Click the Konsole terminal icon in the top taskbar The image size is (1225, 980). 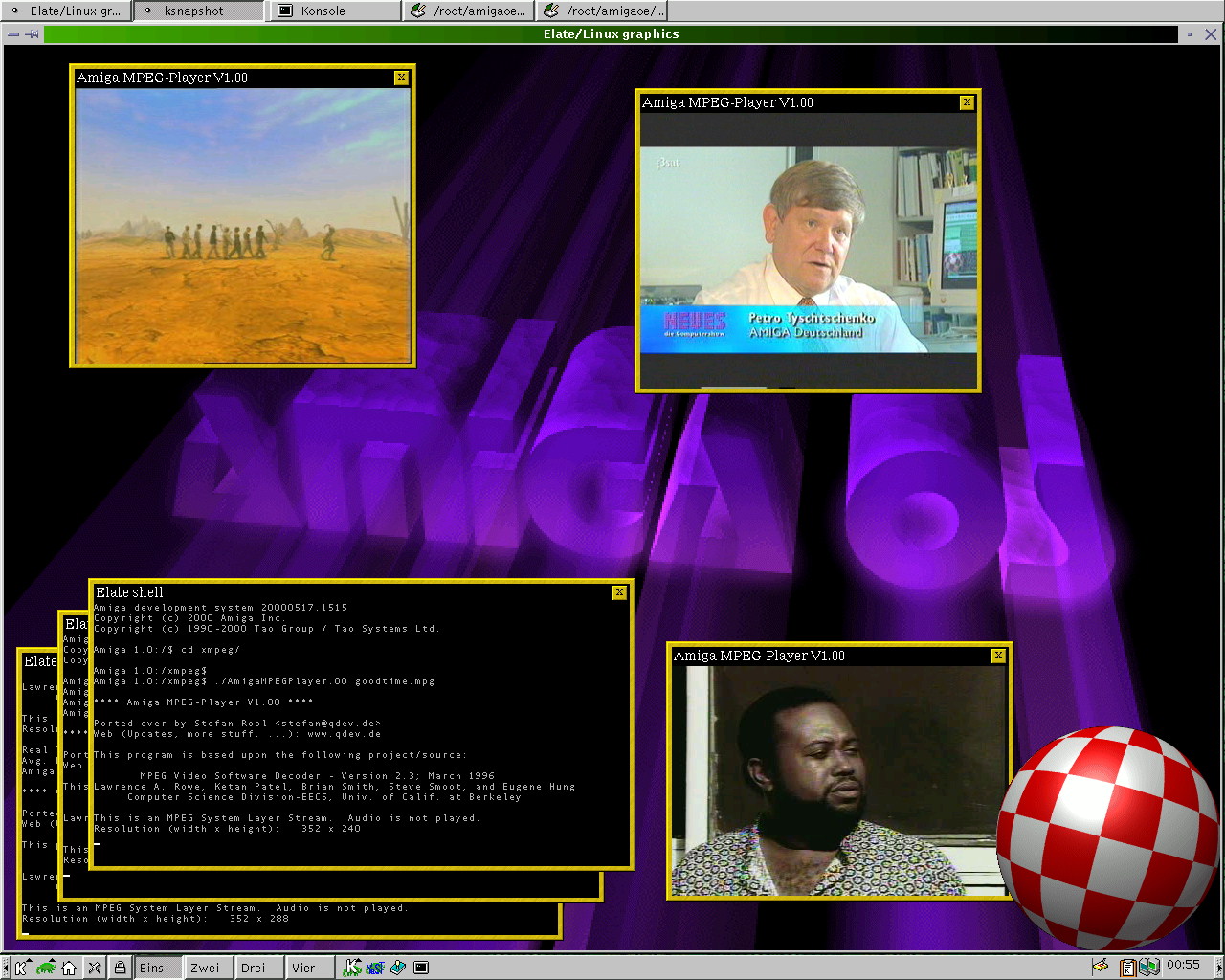pos(285,11)
